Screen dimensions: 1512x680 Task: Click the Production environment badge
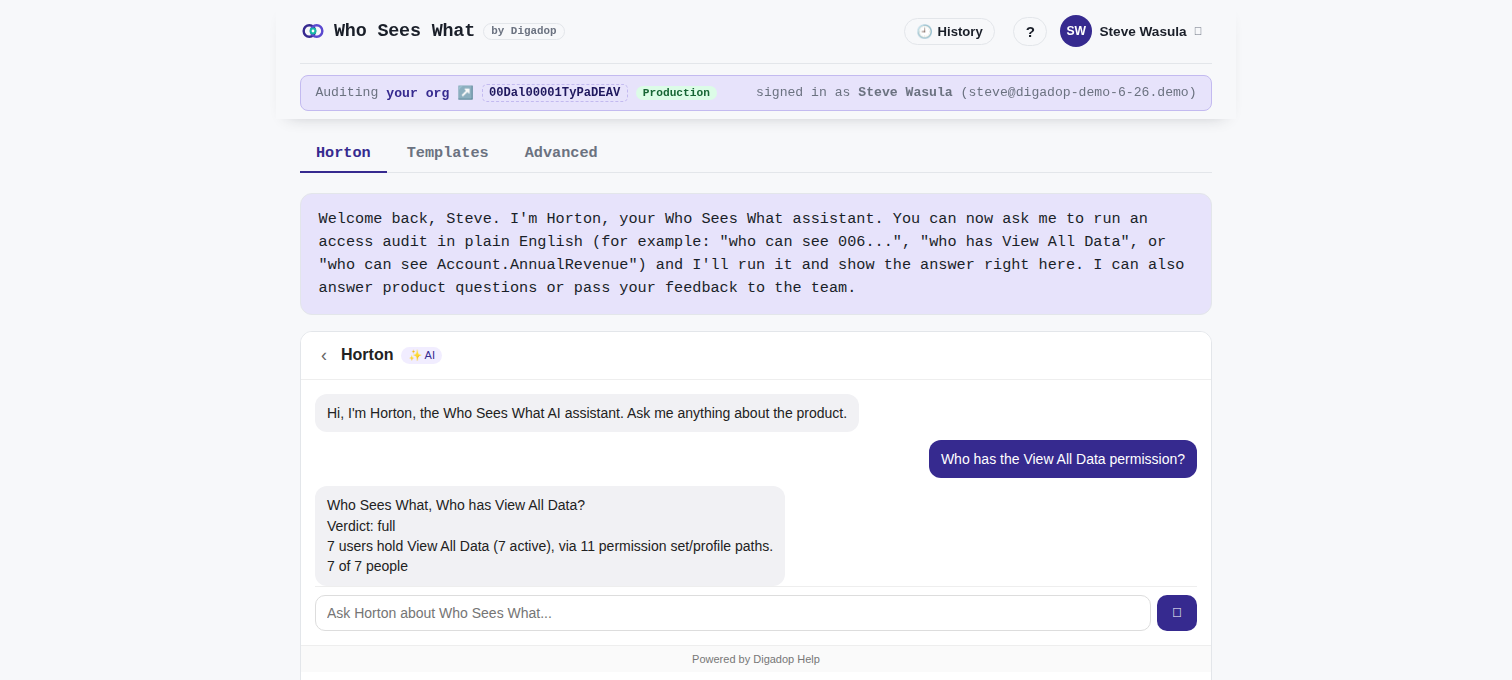[676, 92]
